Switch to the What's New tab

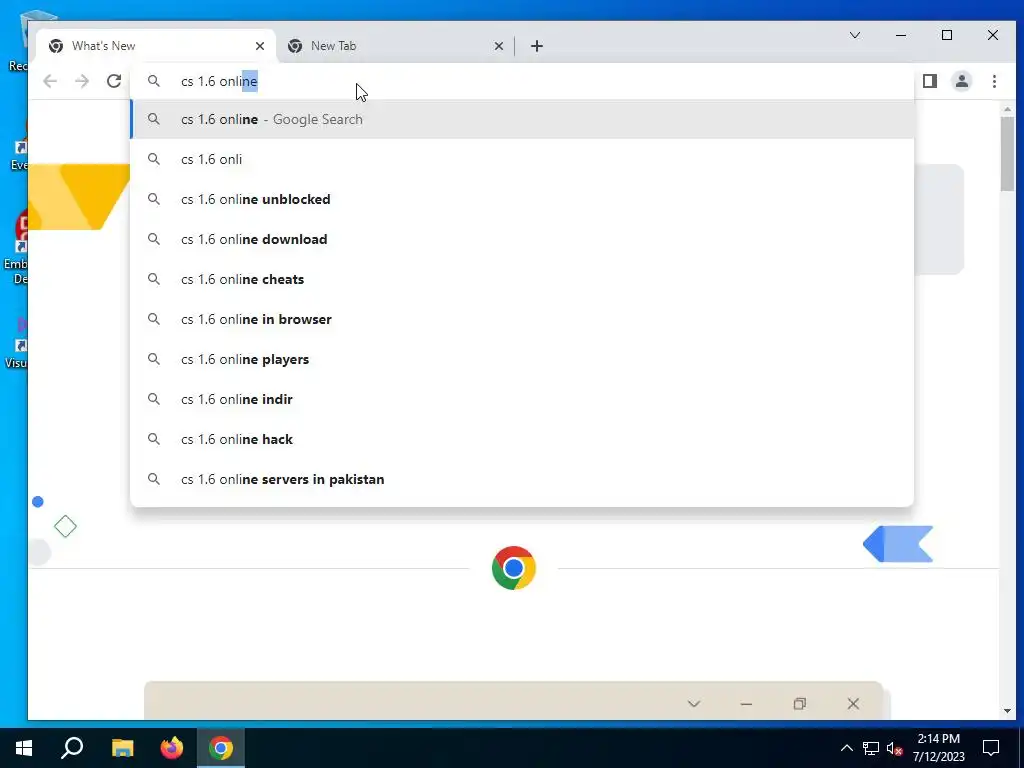(156, 46)
